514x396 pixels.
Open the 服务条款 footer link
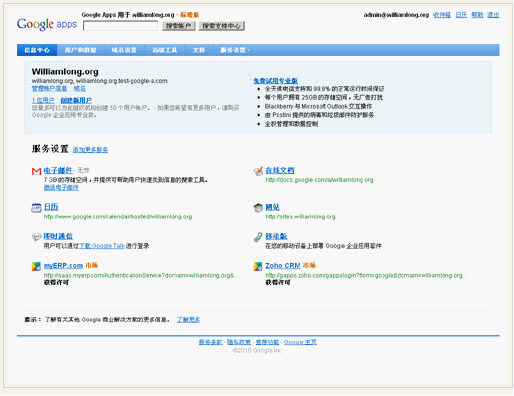click(x=210, y=342)
